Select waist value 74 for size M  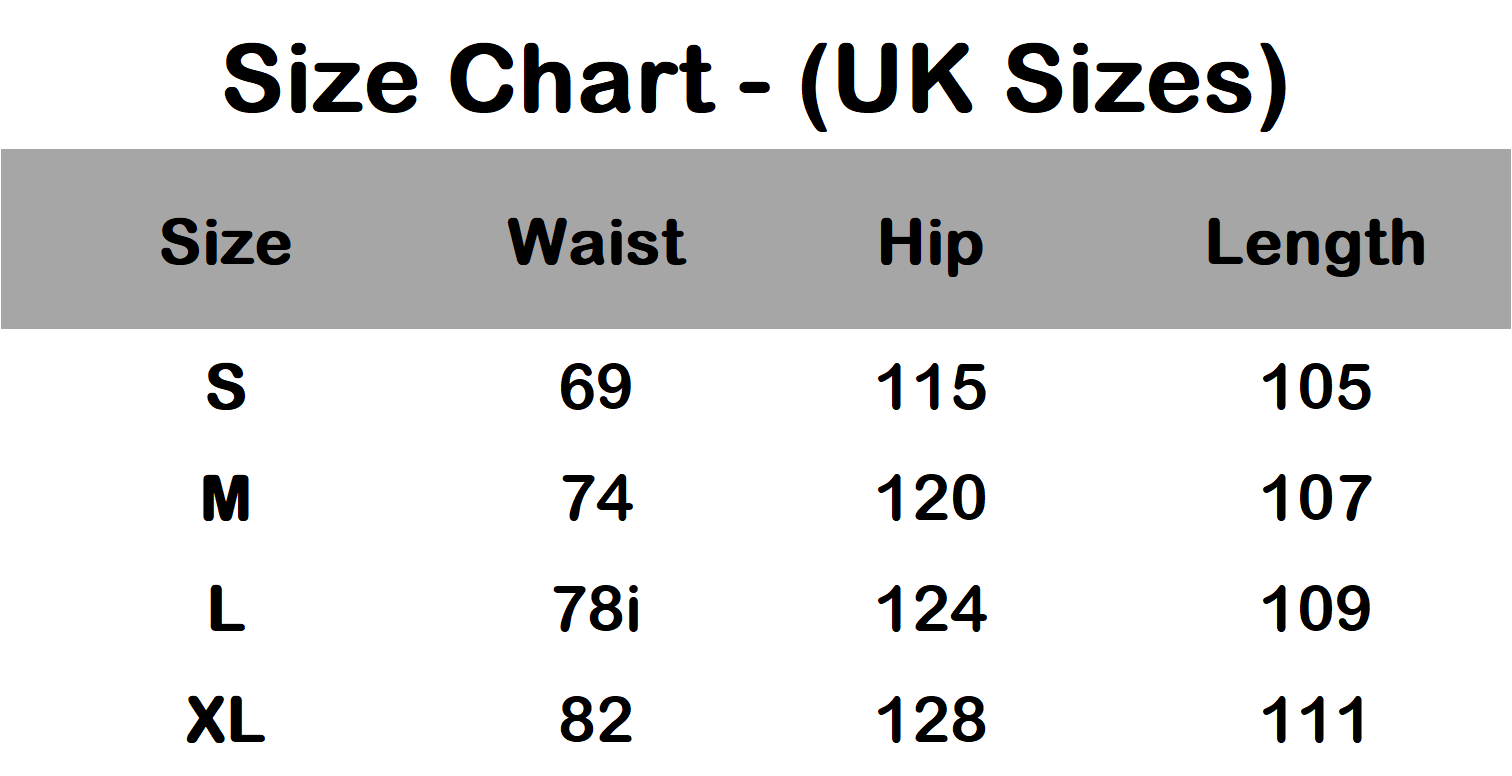coord(596,498)
